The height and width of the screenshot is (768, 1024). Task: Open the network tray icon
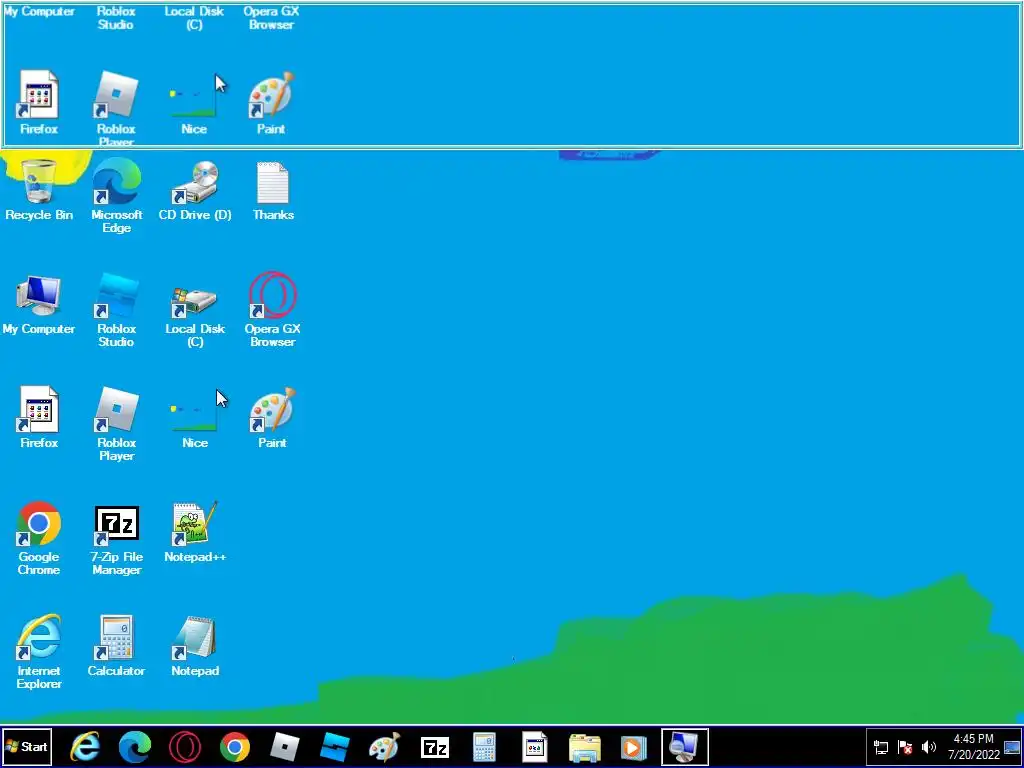coord(881,747)
